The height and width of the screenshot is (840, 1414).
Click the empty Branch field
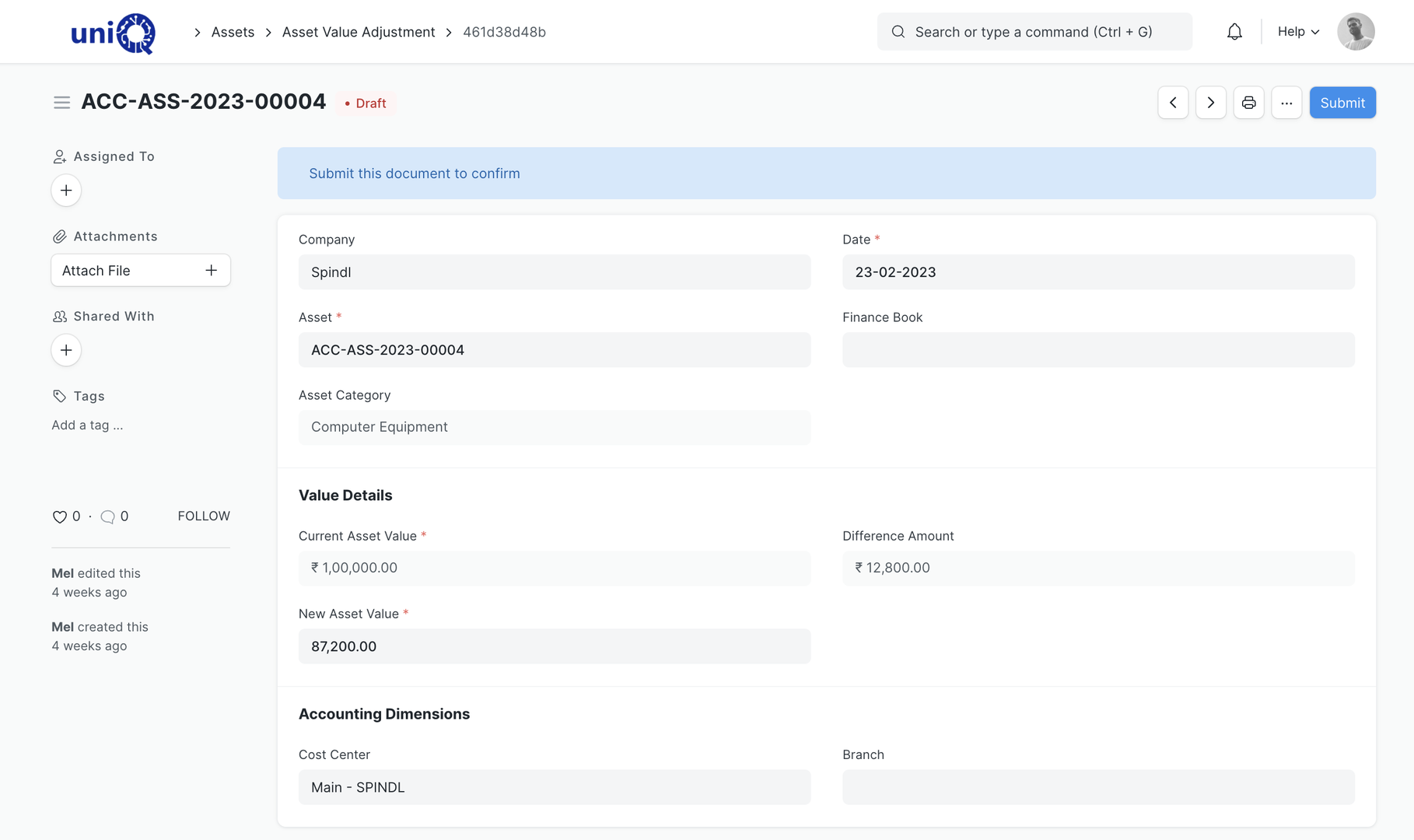pos(1098,787)
